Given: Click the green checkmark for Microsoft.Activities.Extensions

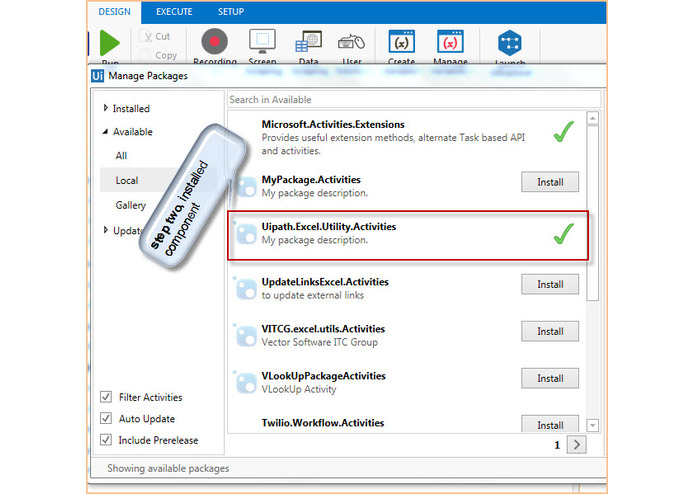Looking at the screenshot, I should (564, 132).
